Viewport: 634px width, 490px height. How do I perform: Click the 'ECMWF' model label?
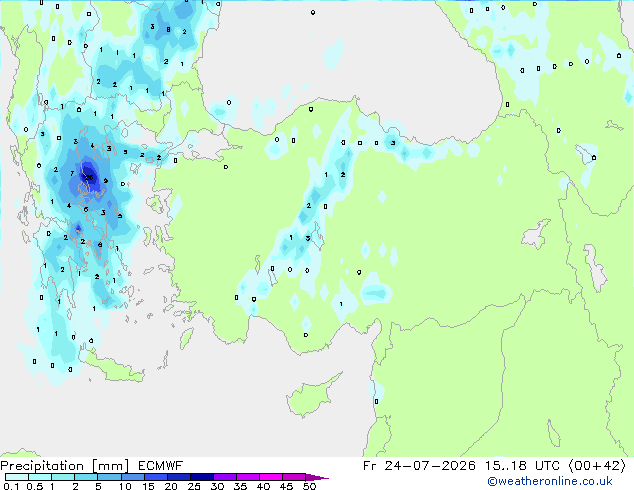160,466
